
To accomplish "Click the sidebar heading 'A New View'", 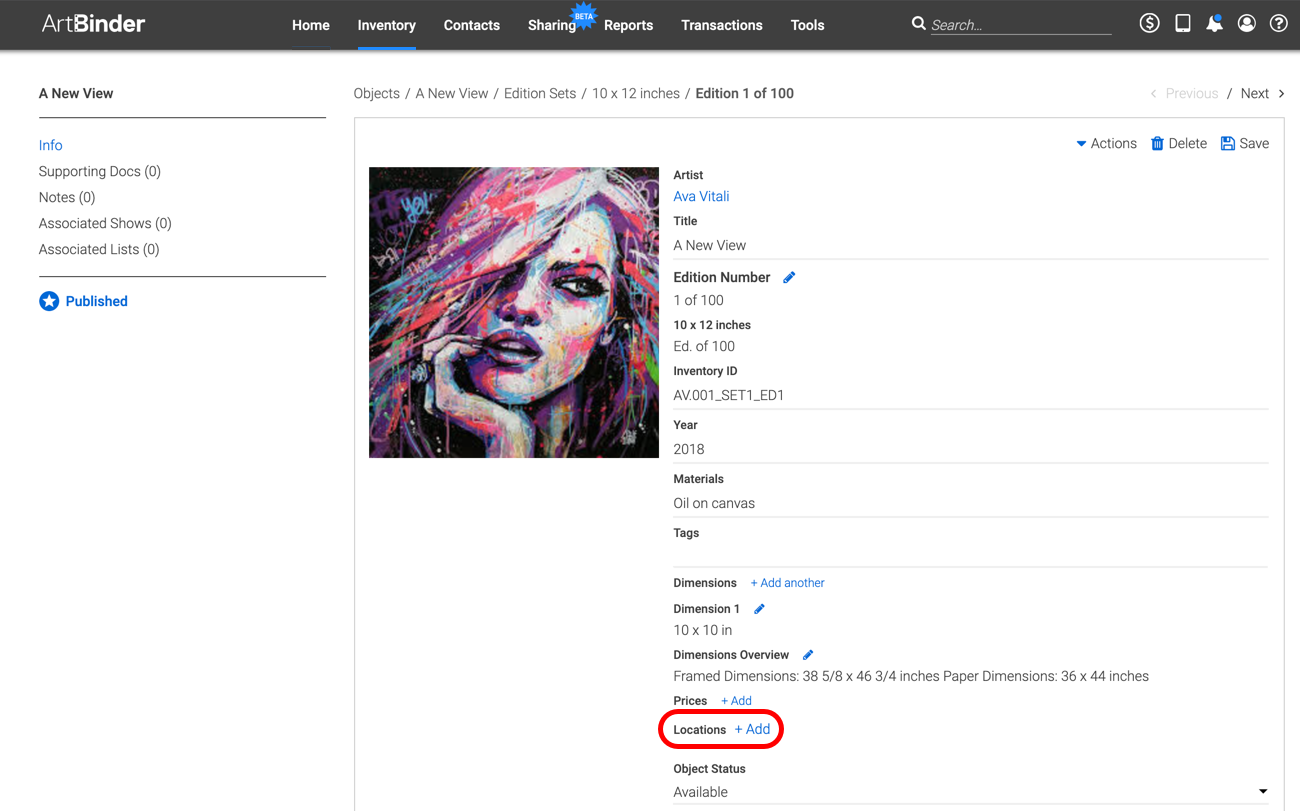I will 76,93.
